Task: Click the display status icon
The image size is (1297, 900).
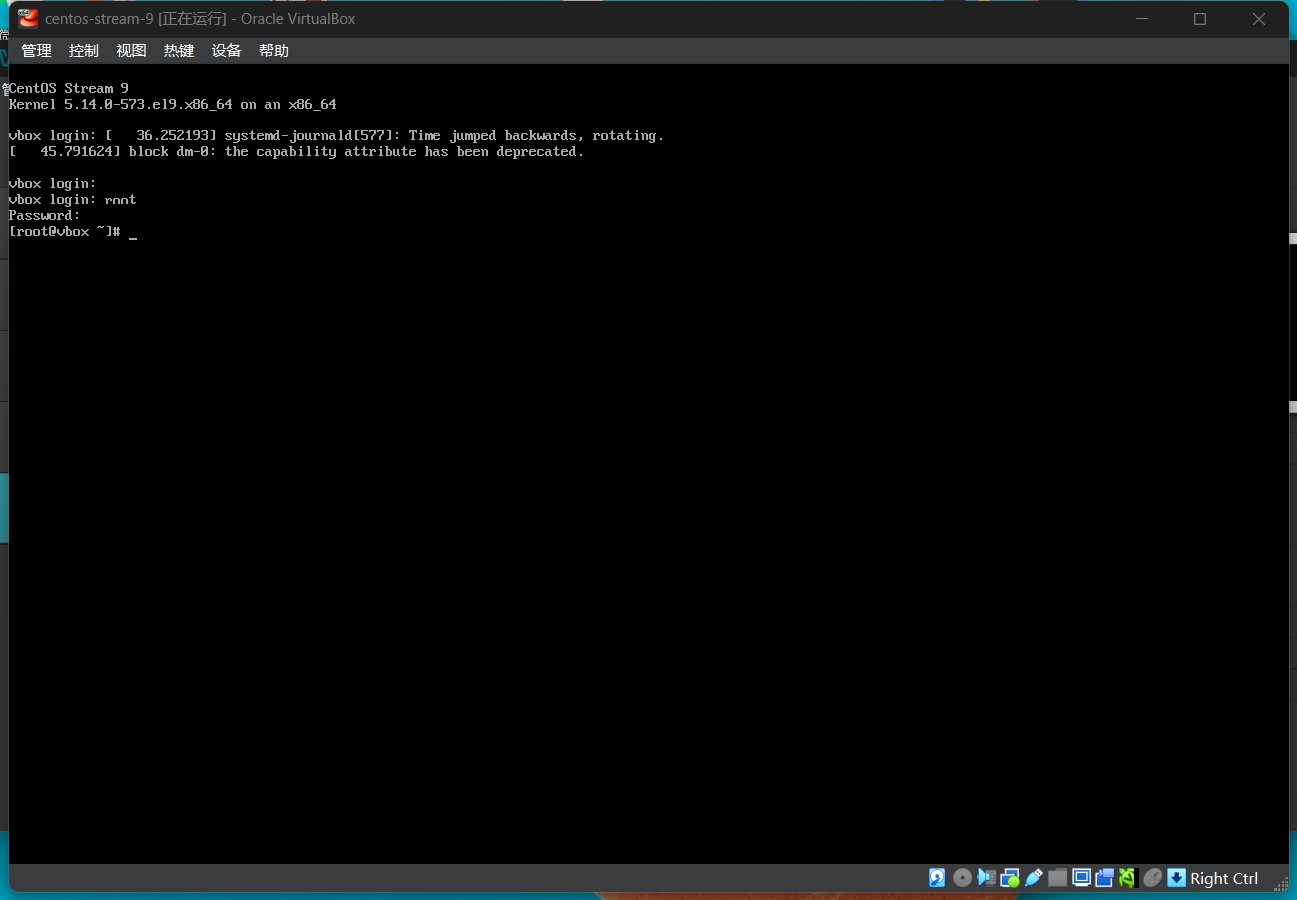Action: pyautogui.click(x=1081, y=878)
